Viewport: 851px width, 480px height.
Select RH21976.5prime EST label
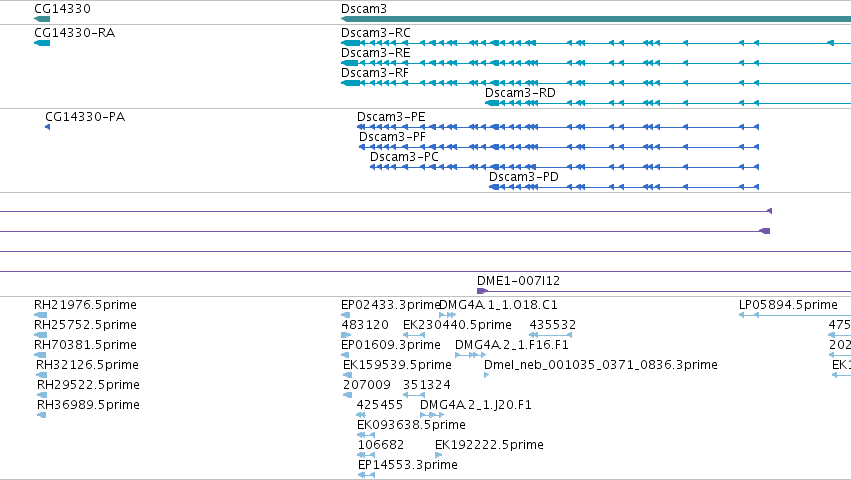coord(85,305)
